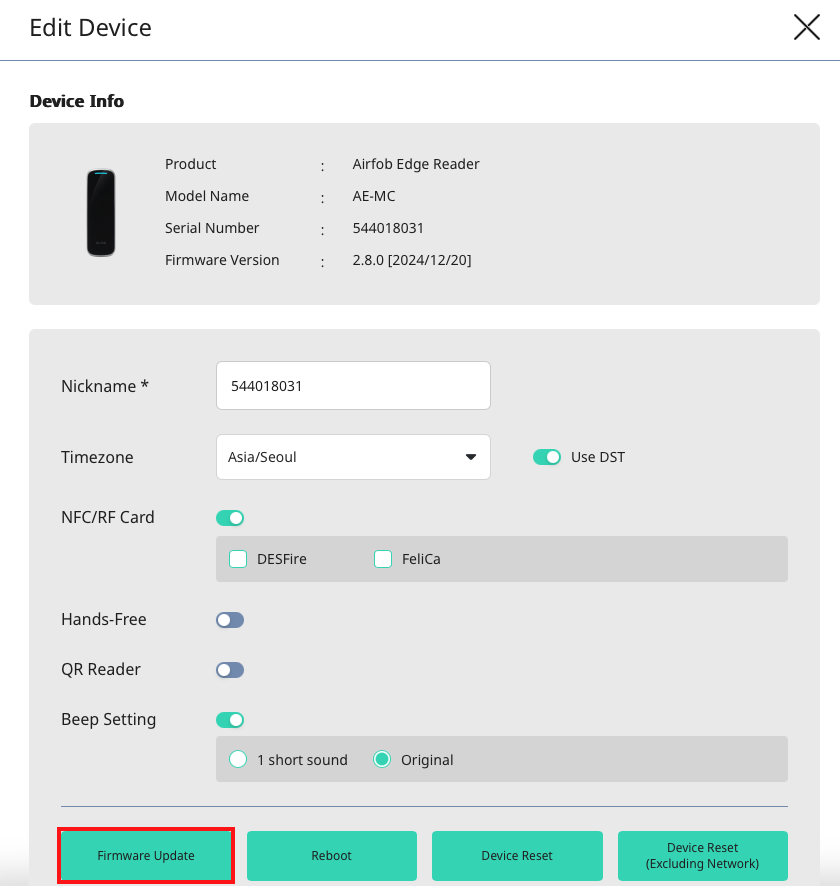Click the Device Reset button
840x886 pixels.
517,856
